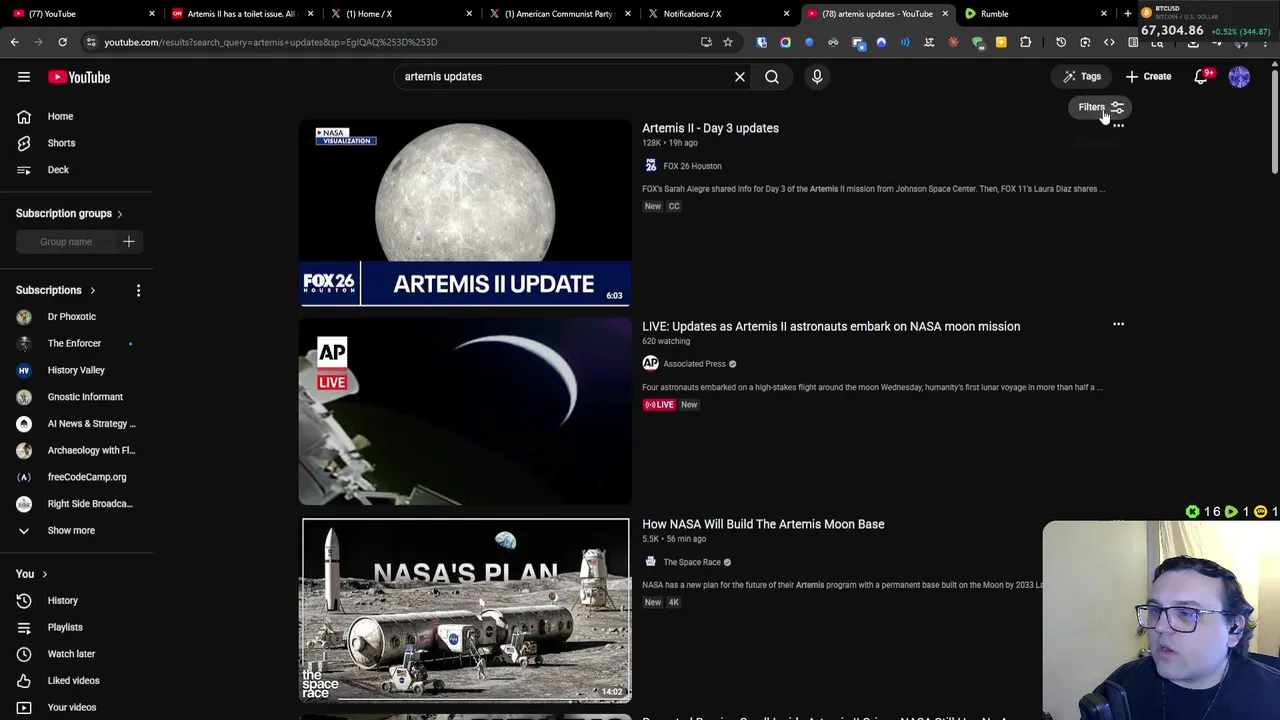
Task: Switch to the Home / X tab
Action: click(398, 14)
